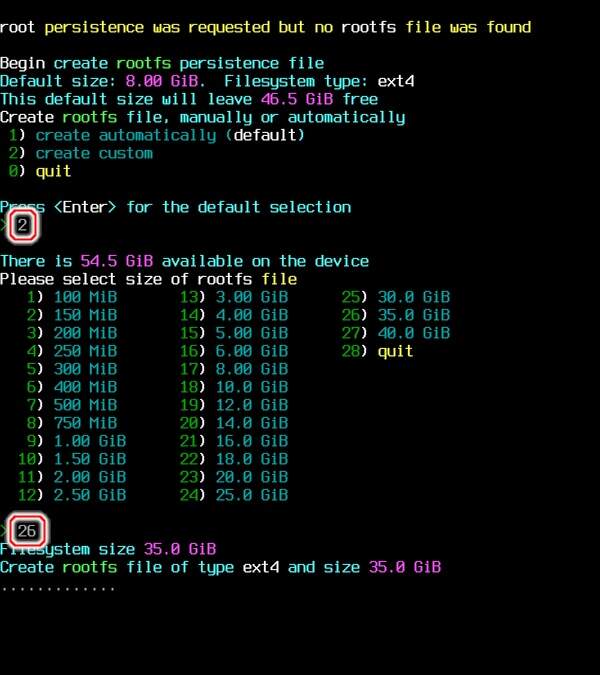Select option 1 'create automatically (default)'
This screenshot has height=675, width=600.
click(169, 135)
